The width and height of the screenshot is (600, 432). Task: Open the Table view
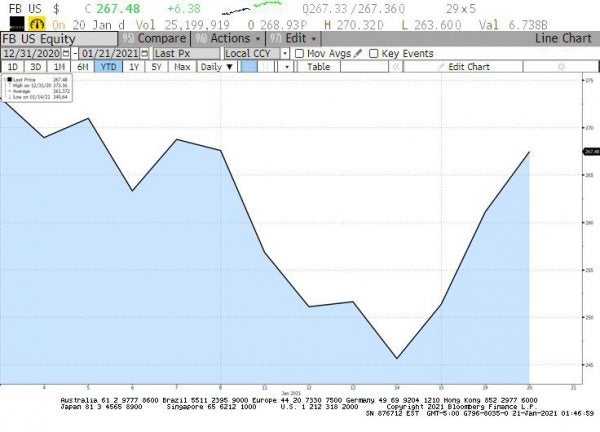318,67
